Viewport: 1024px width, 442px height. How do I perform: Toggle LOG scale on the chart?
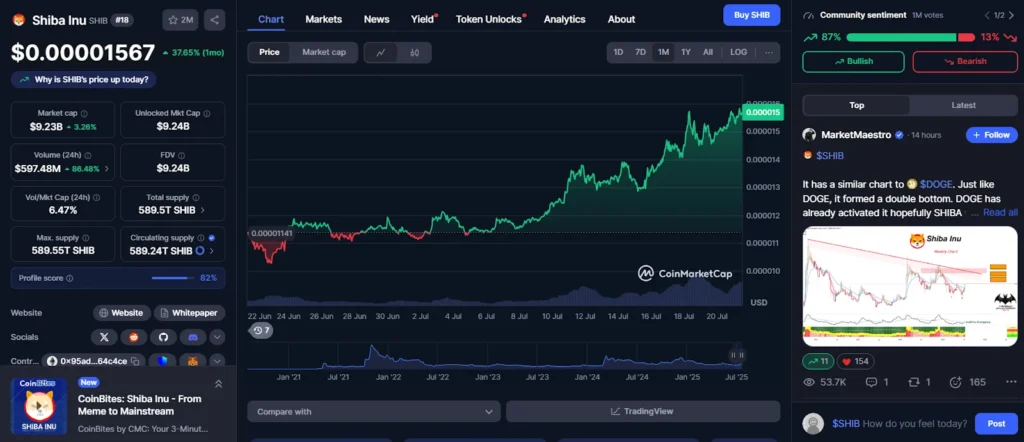coord(739,52)
